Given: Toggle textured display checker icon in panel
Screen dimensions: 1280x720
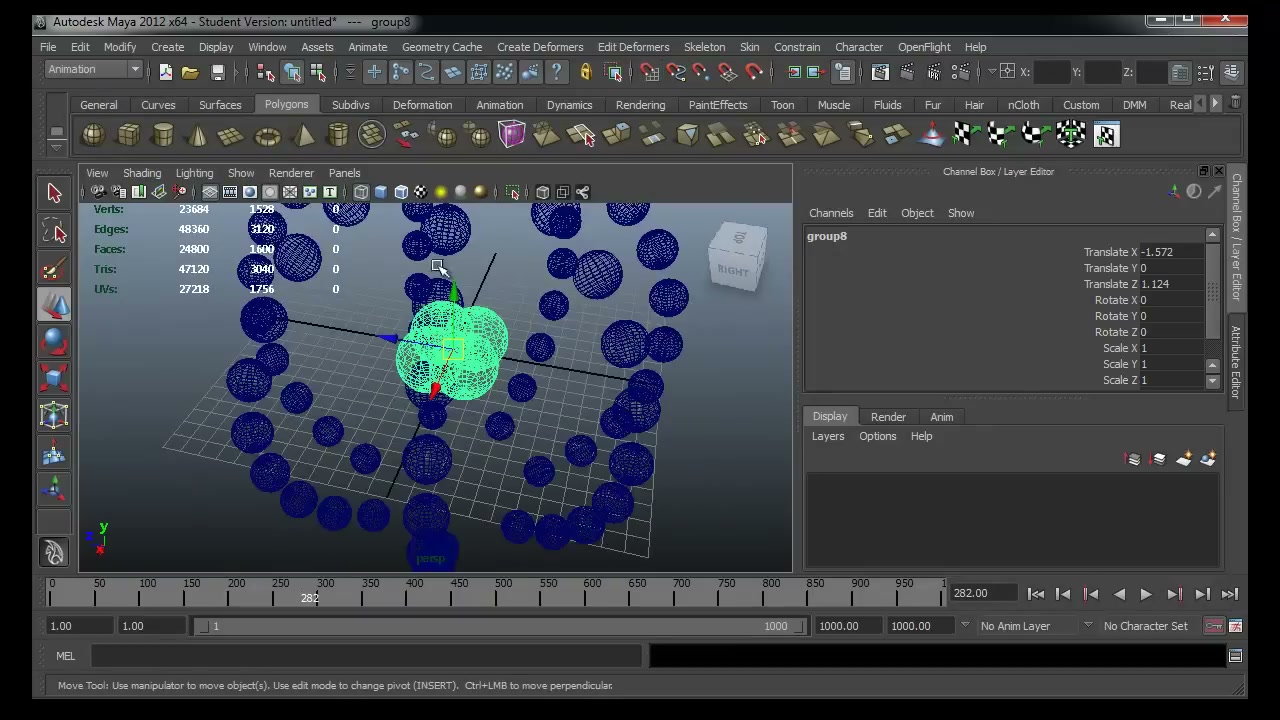Looking at the screenshot, I should coord(421,192).
